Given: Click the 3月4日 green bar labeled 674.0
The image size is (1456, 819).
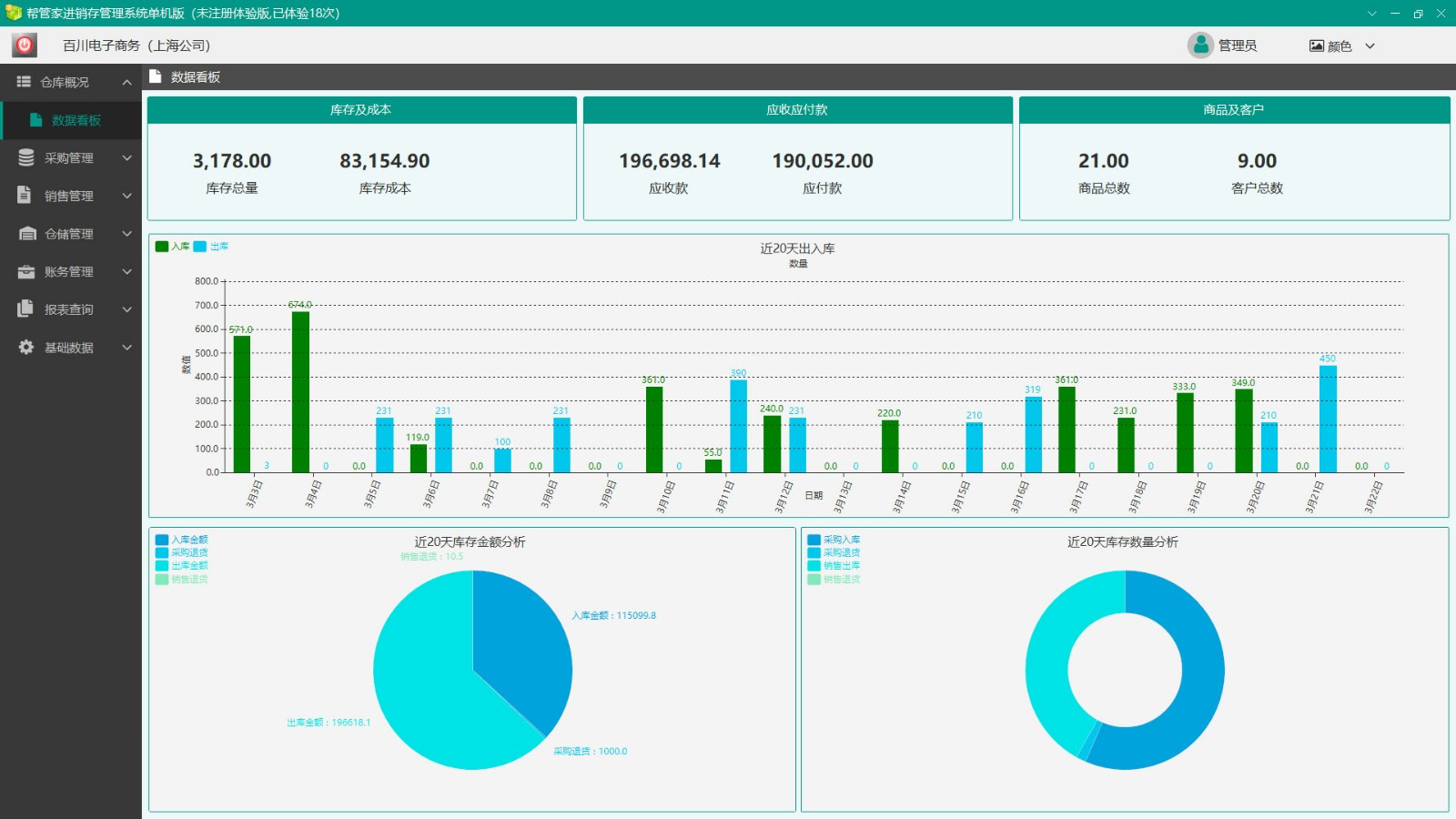Looking at the screenshot, I should click(x=300, y=391).
